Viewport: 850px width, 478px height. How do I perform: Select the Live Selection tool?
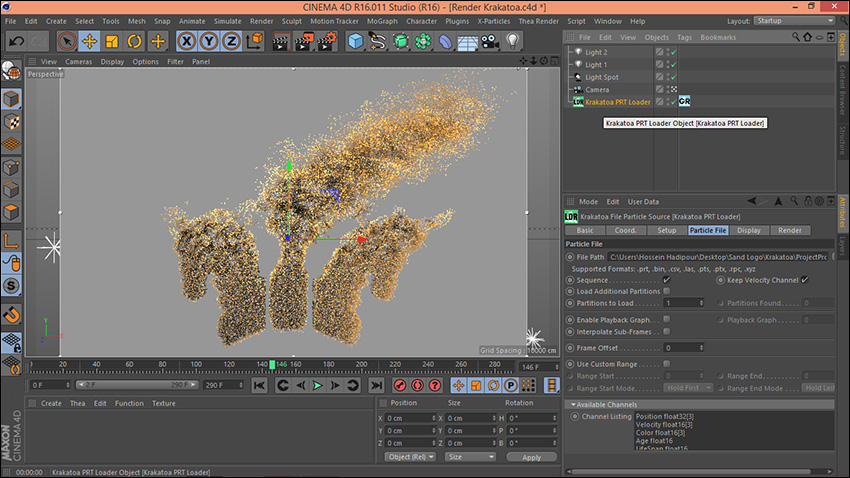coord(67,41)
